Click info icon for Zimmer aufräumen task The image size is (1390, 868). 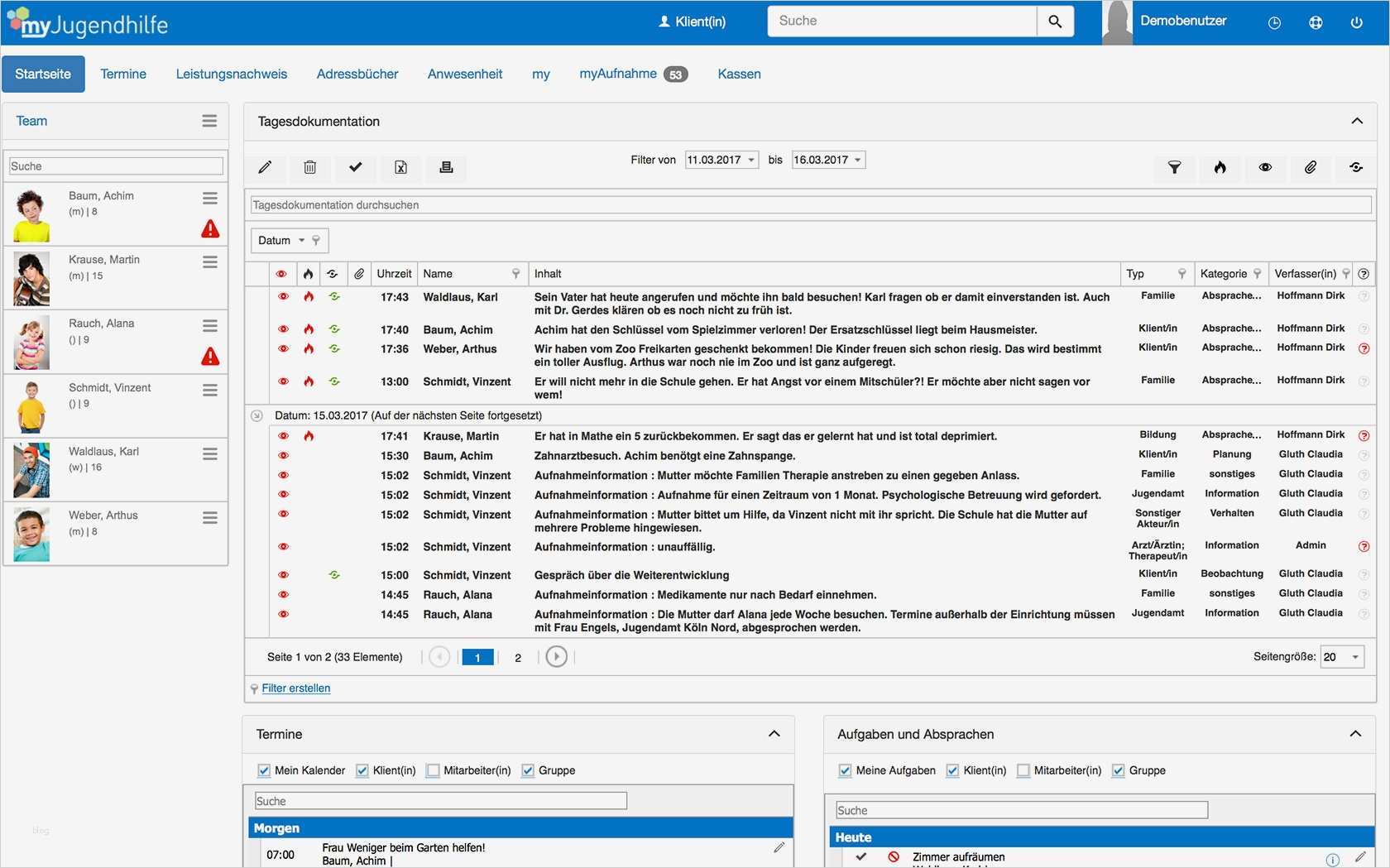[x=1332, y=860]
